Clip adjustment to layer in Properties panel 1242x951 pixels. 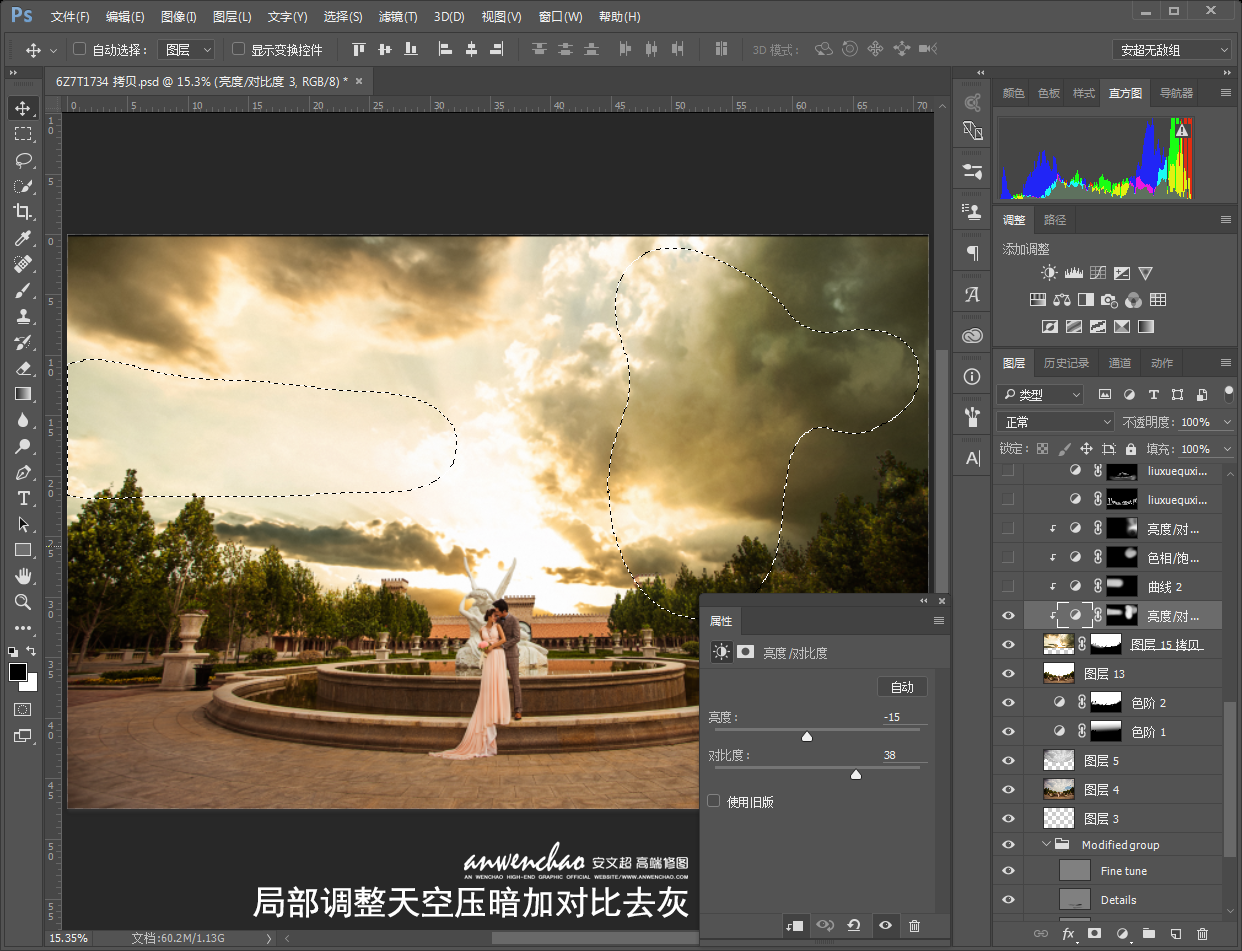(794, 926)
